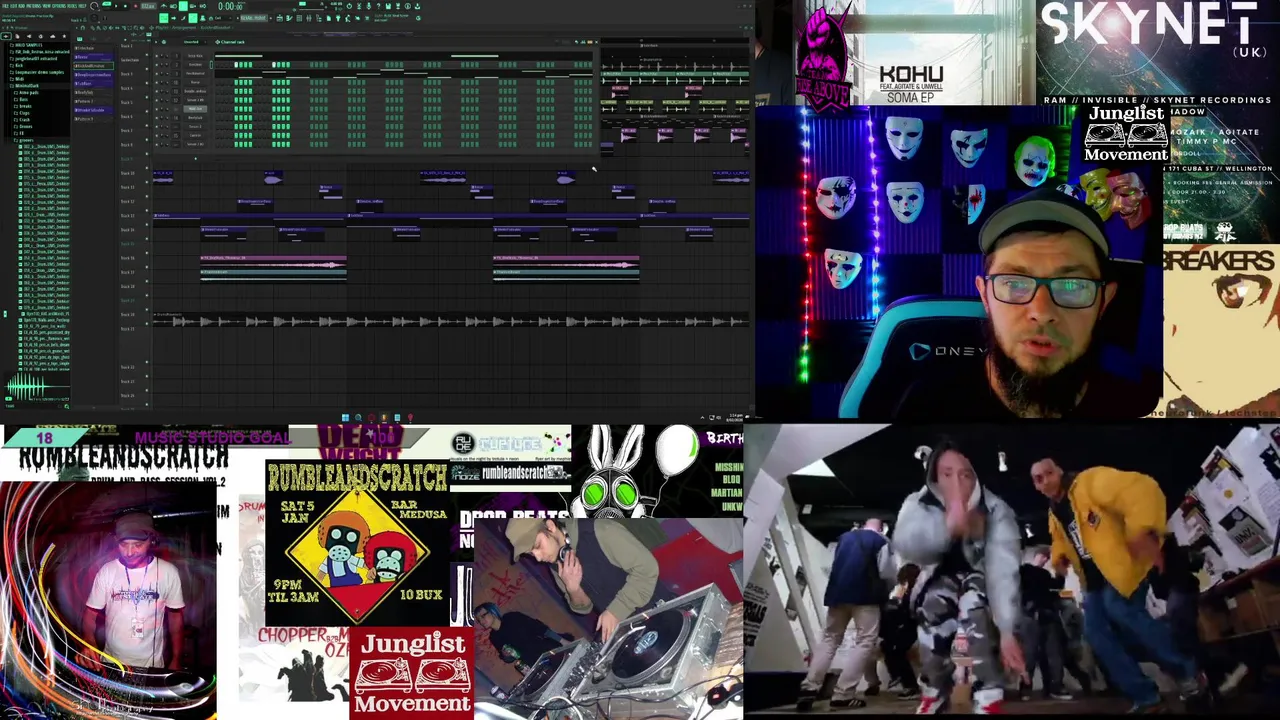This screenshot has width=1280, height=720.
Task: Open the OPTIONS menu
Action: coord(59,5)
